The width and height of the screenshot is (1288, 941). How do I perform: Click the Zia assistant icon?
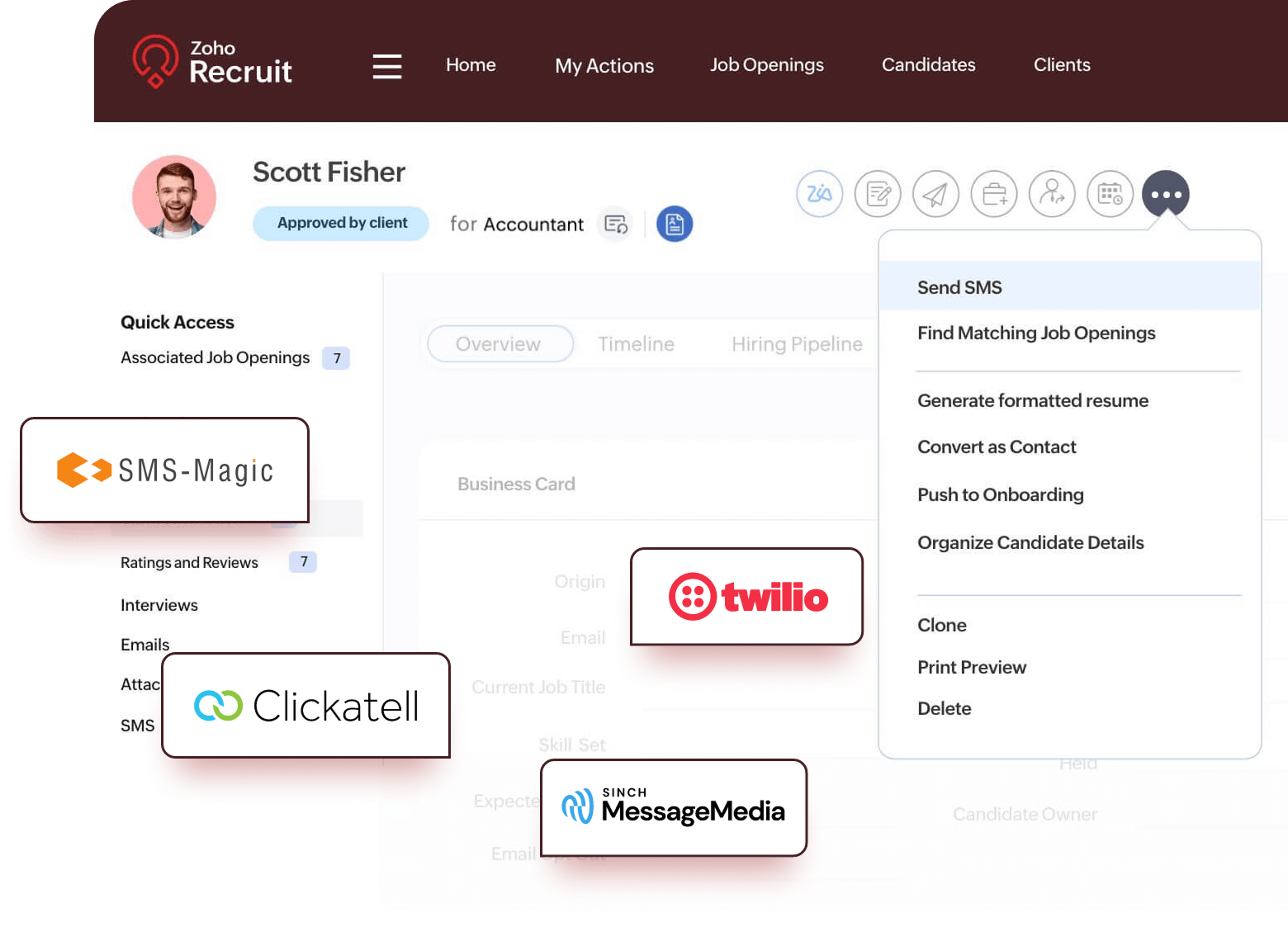[819, 194]
